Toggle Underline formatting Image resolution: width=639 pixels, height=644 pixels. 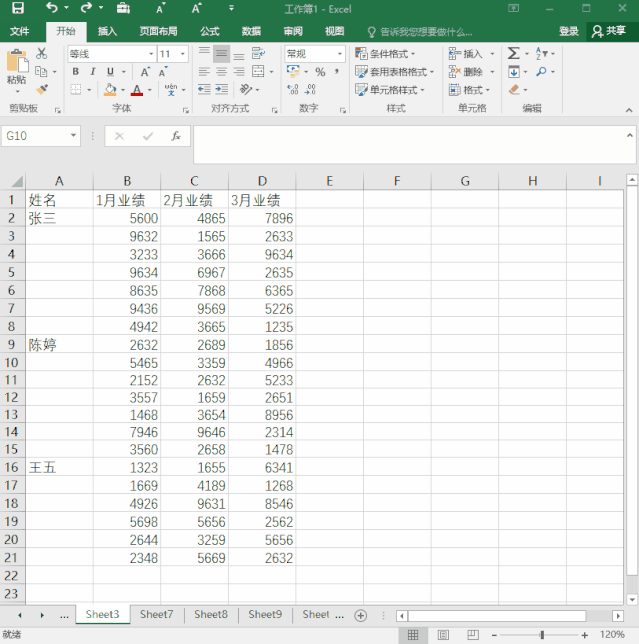[110, 71]
